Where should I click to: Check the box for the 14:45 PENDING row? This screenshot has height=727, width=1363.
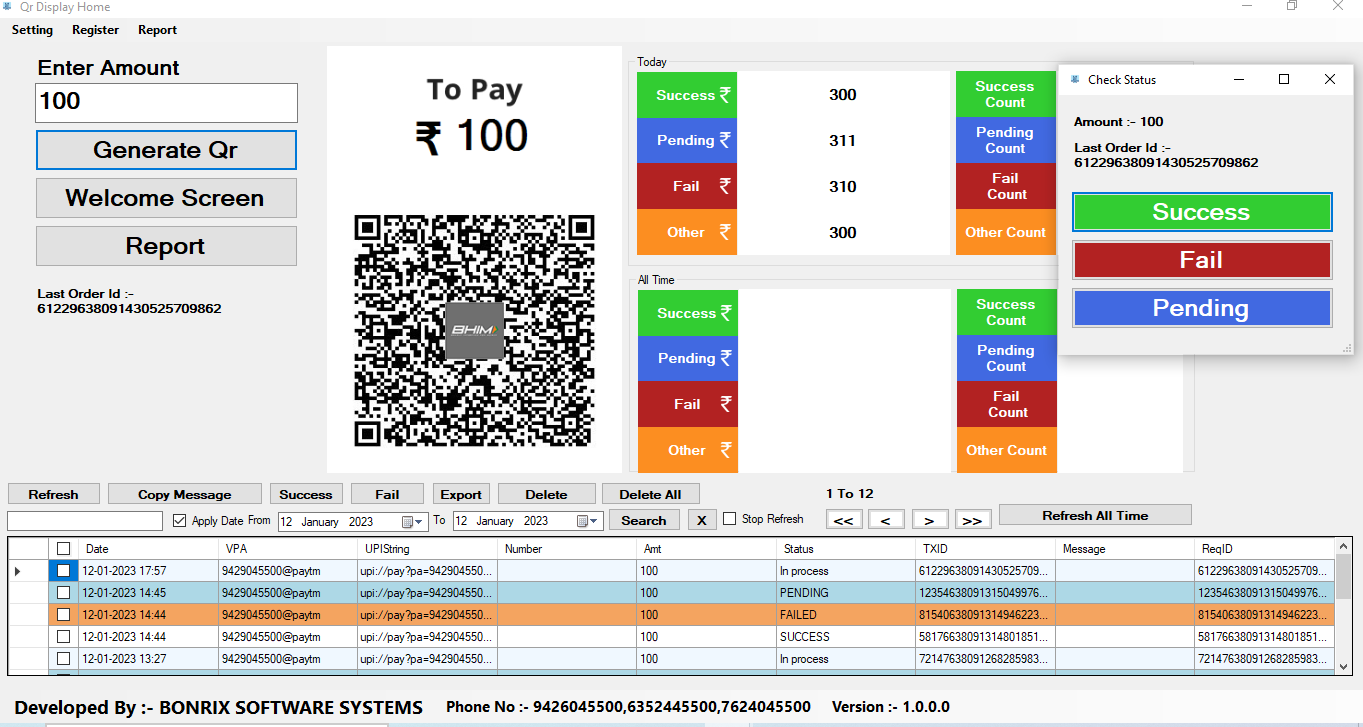(x=64, y=593)
